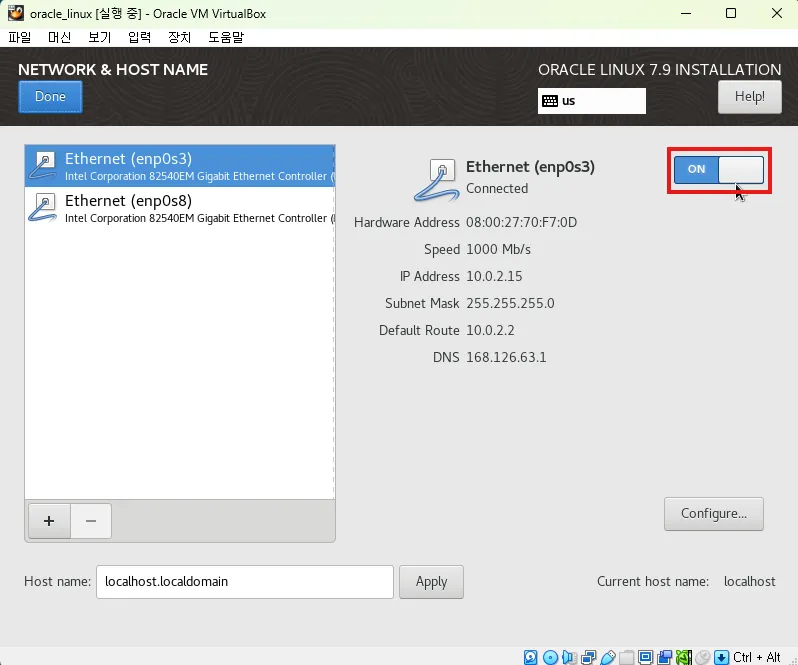
Task: Toggle the enp0s3 ON/OFF network switch
Action: 719,170
